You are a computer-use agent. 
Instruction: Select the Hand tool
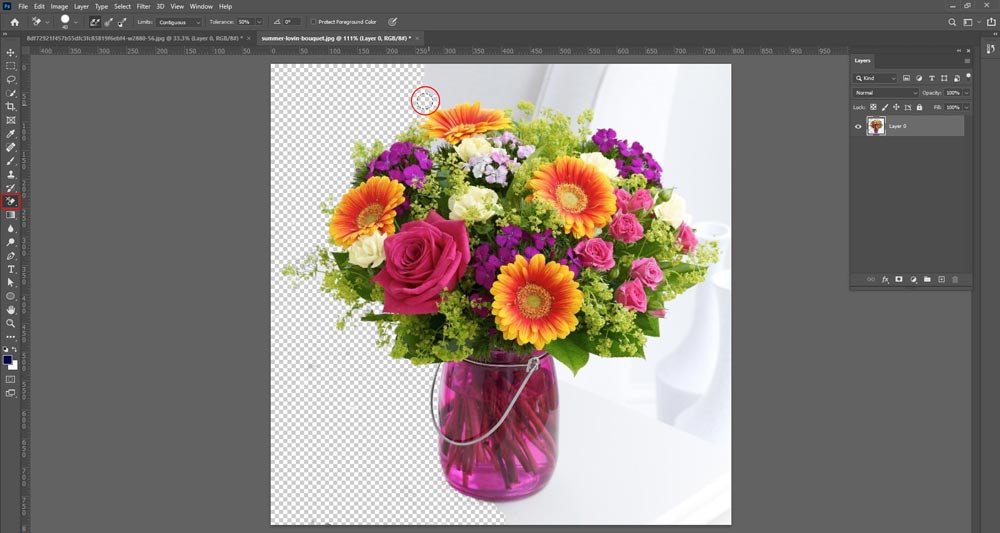coord(11,310)
